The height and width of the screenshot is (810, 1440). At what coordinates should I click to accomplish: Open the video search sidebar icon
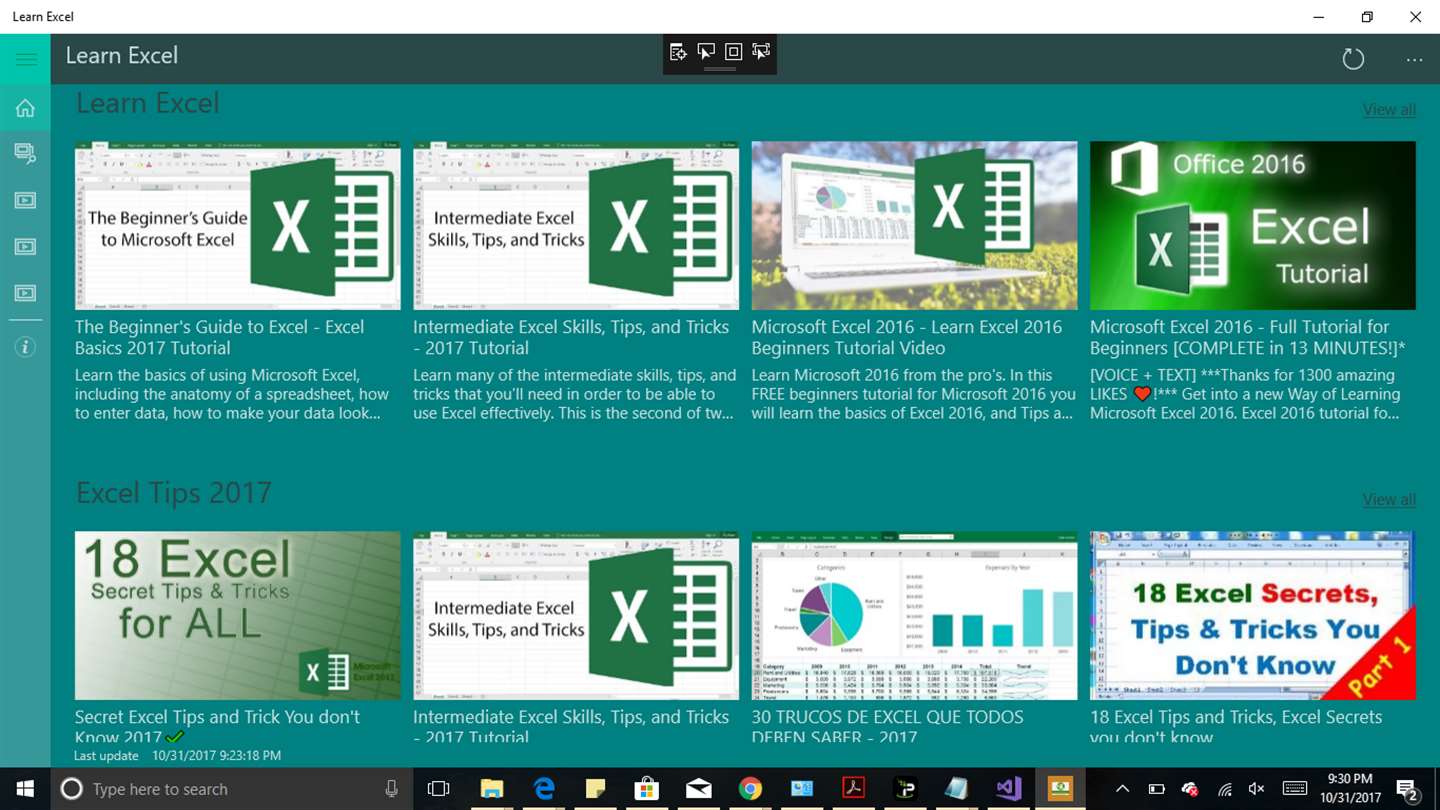[25, 153]
